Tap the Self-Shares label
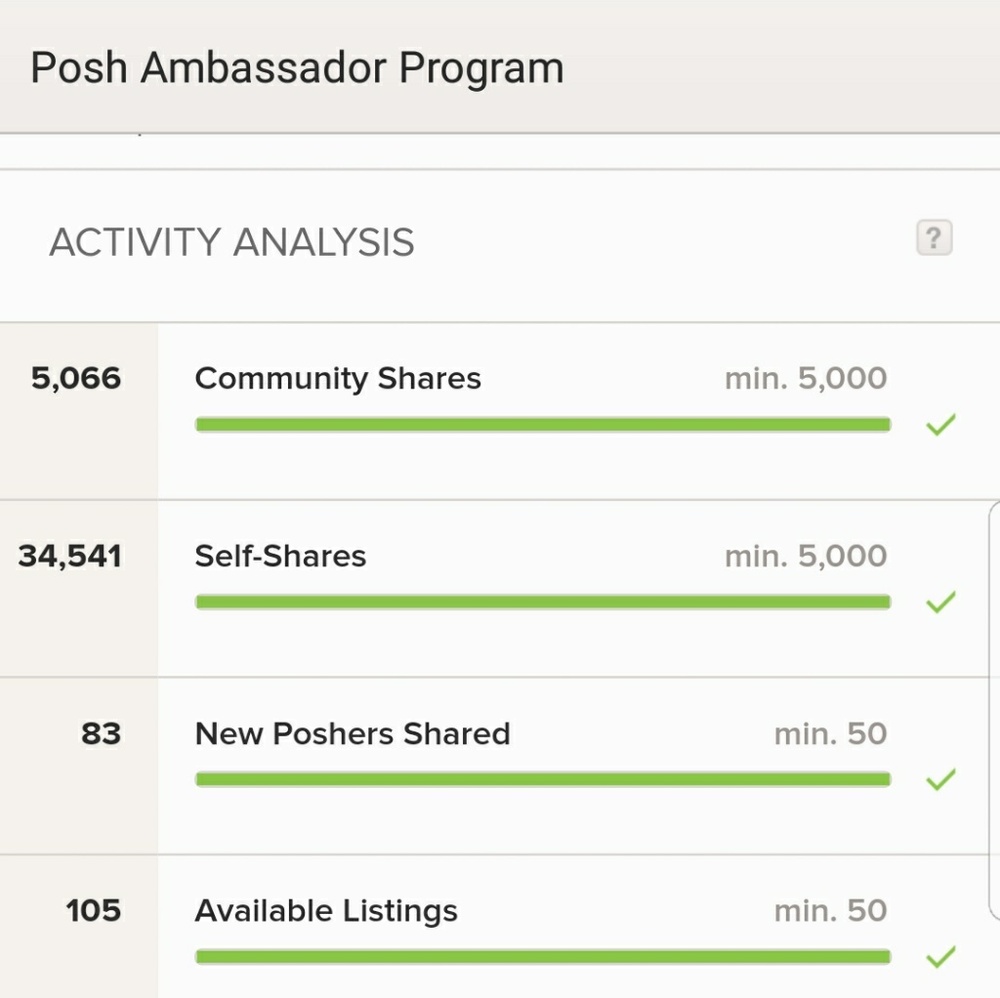1000x998 pixels. 281,556
